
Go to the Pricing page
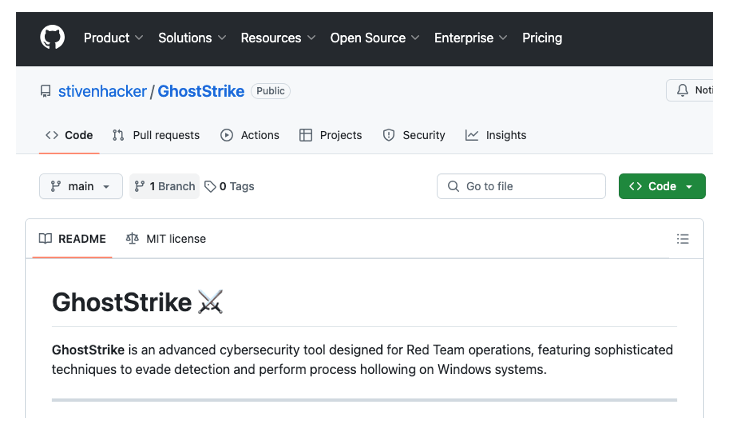542,38
